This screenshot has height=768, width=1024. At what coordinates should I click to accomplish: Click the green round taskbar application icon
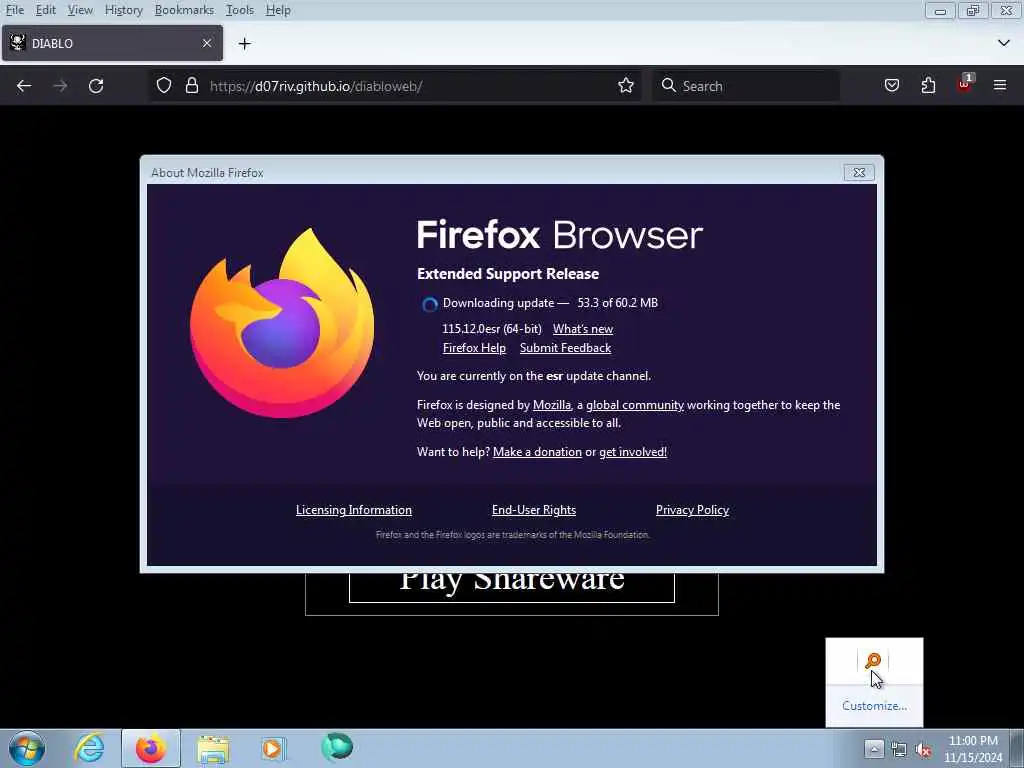click(x=337, y=747)
